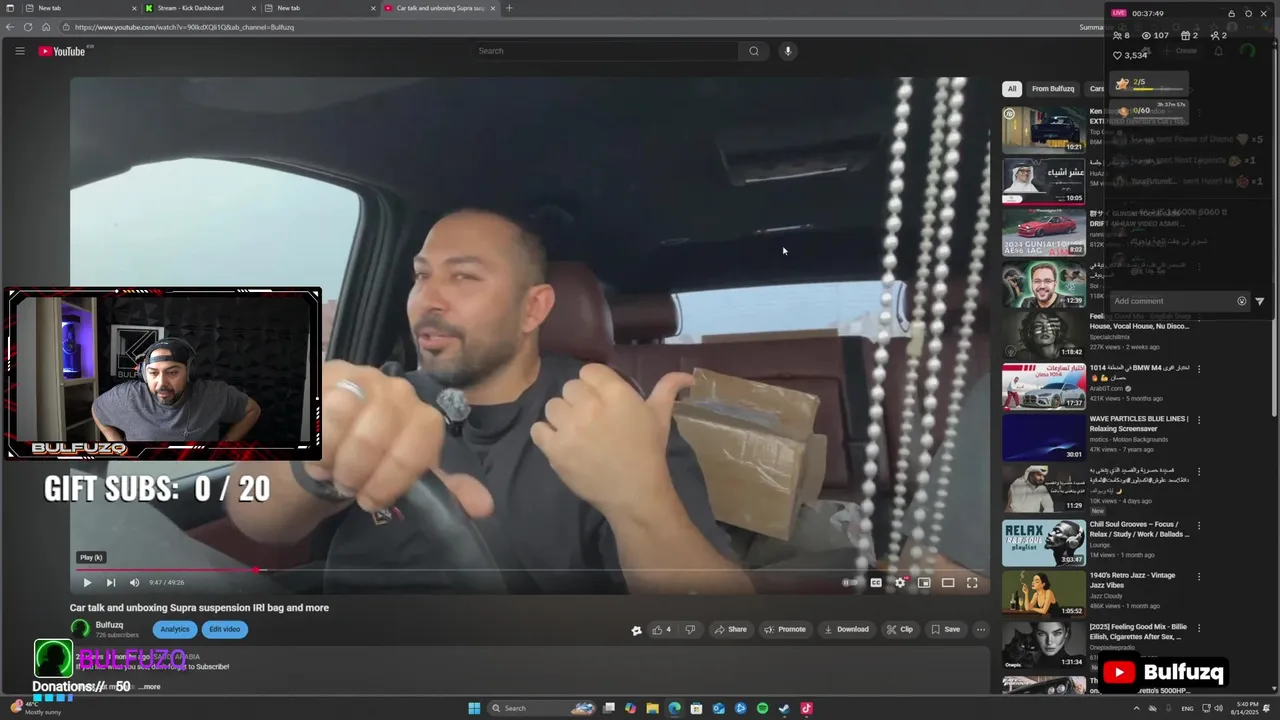Toggle autoplay switch in player controls
Image resolution: width=1280 pixels, height=720 pixels.
(850, 582)
